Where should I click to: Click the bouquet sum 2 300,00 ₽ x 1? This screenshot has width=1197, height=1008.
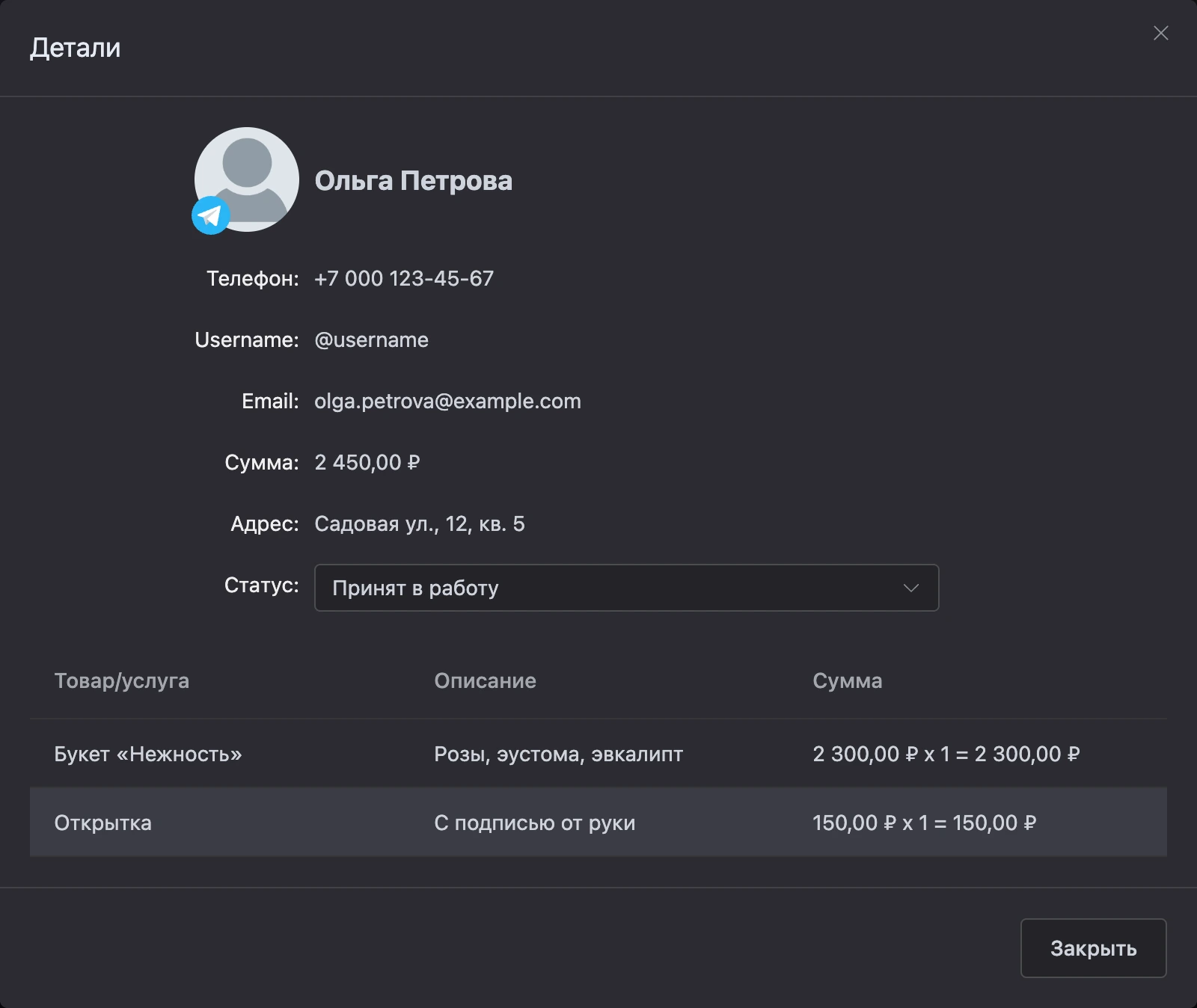pos(946,754)
